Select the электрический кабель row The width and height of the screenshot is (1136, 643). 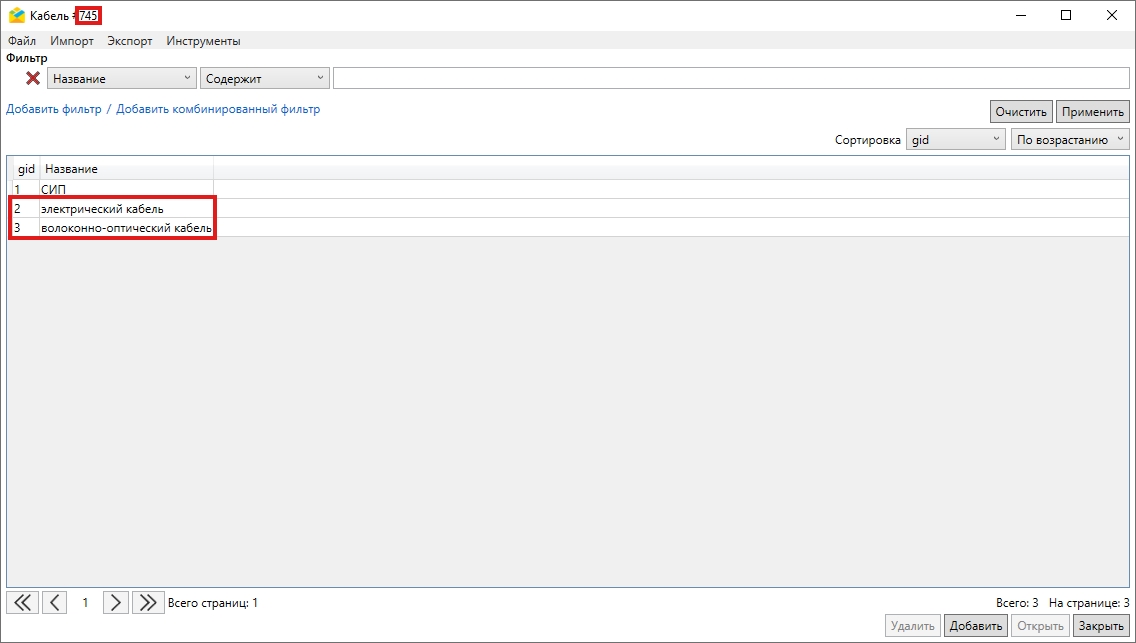[x=102, y=209]
